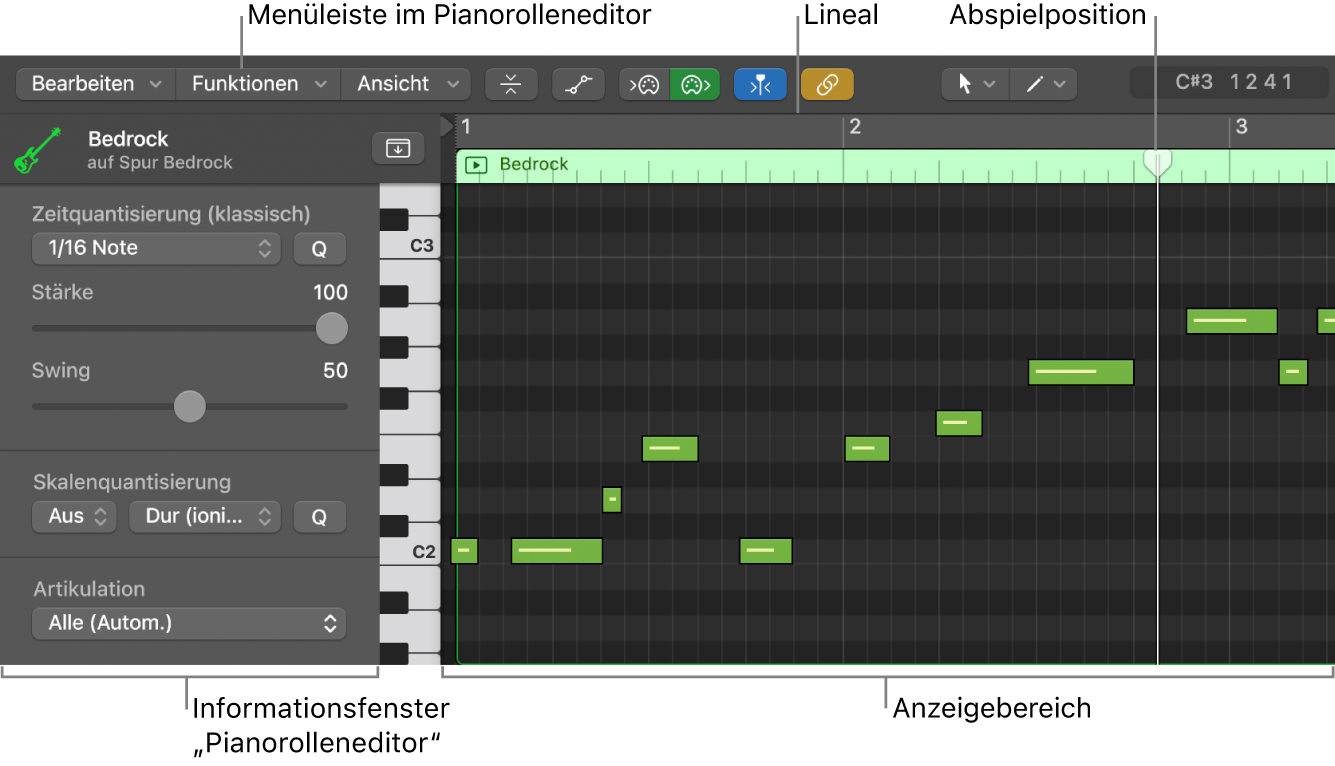
Task: Open the Funktionen menu
Action: pos(258,84)
